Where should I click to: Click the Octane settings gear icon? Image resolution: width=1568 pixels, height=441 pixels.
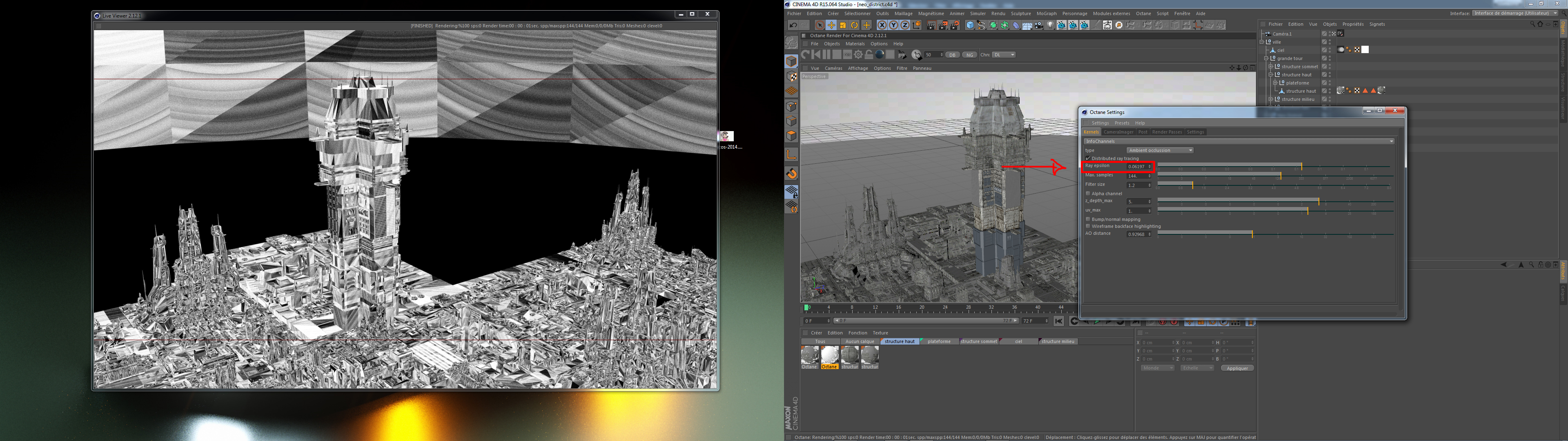pyautogui.click(x=858, y=55)
